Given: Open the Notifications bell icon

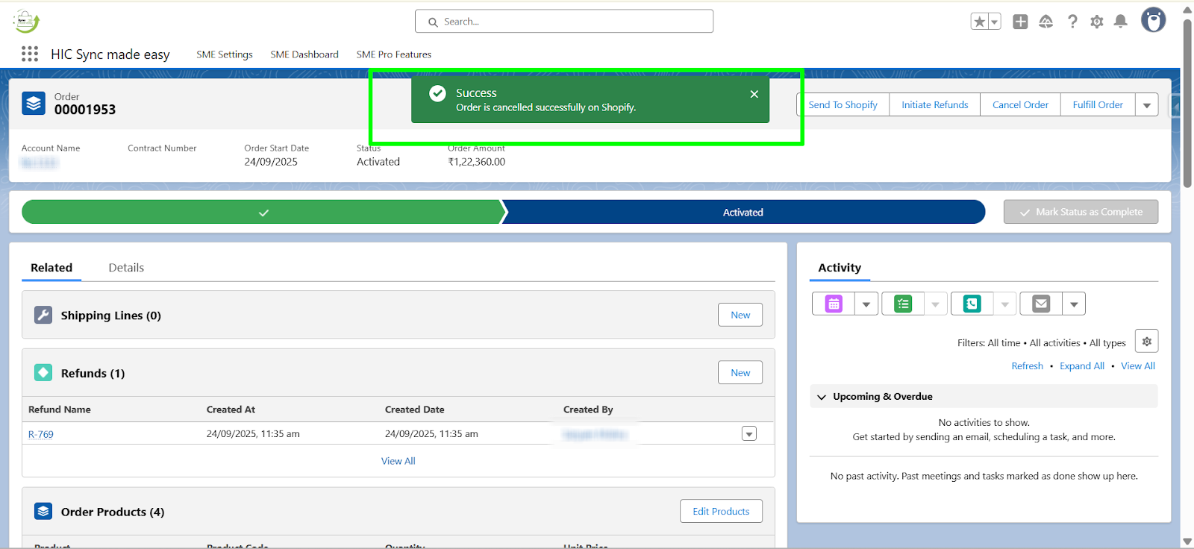Looking at the screenshot, I should [x=1120, y=22].
